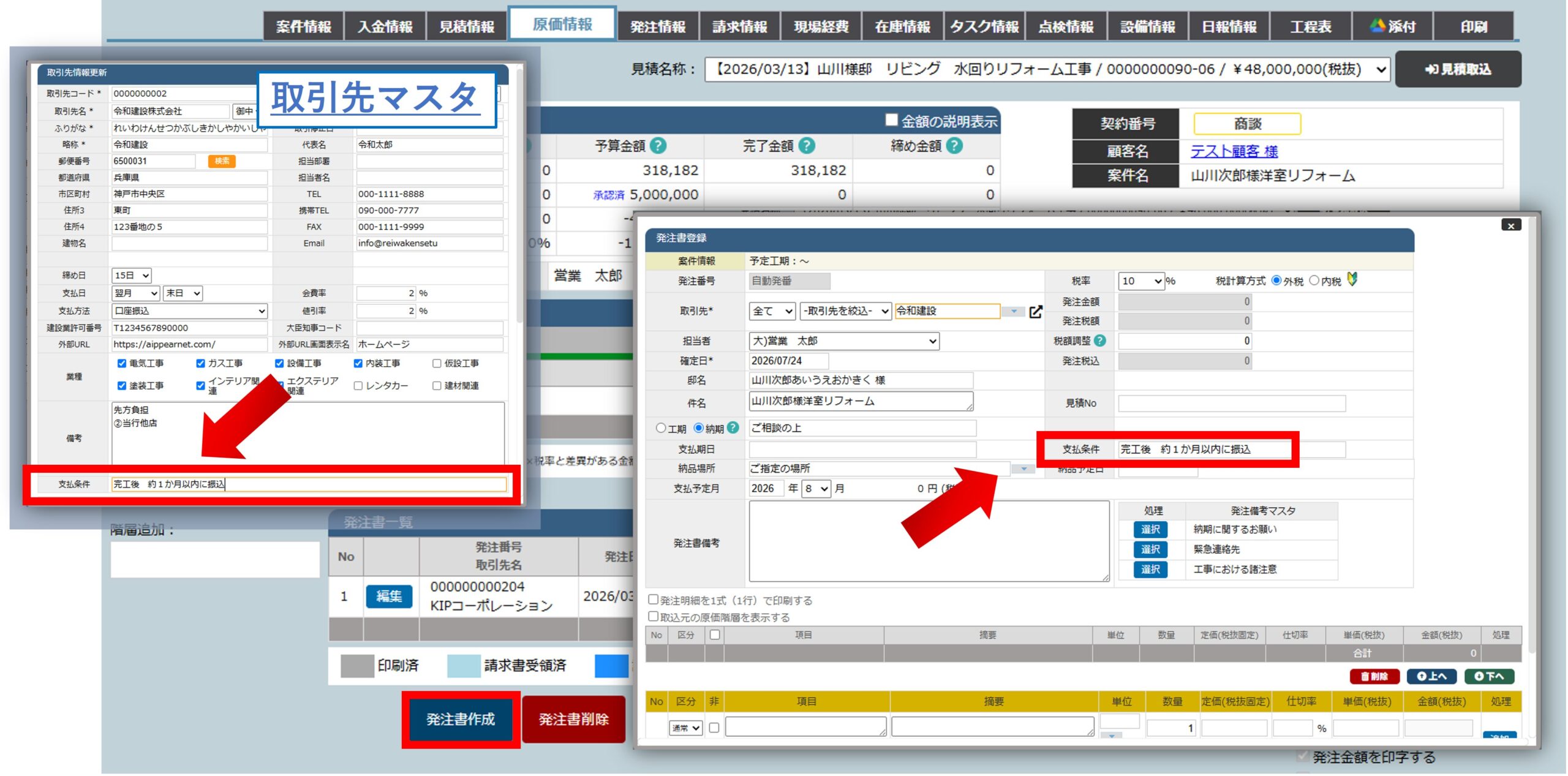Select 内税 tax calculation radio
The height and width of the screenshot is (776, 1568).
pos(1314,281)
